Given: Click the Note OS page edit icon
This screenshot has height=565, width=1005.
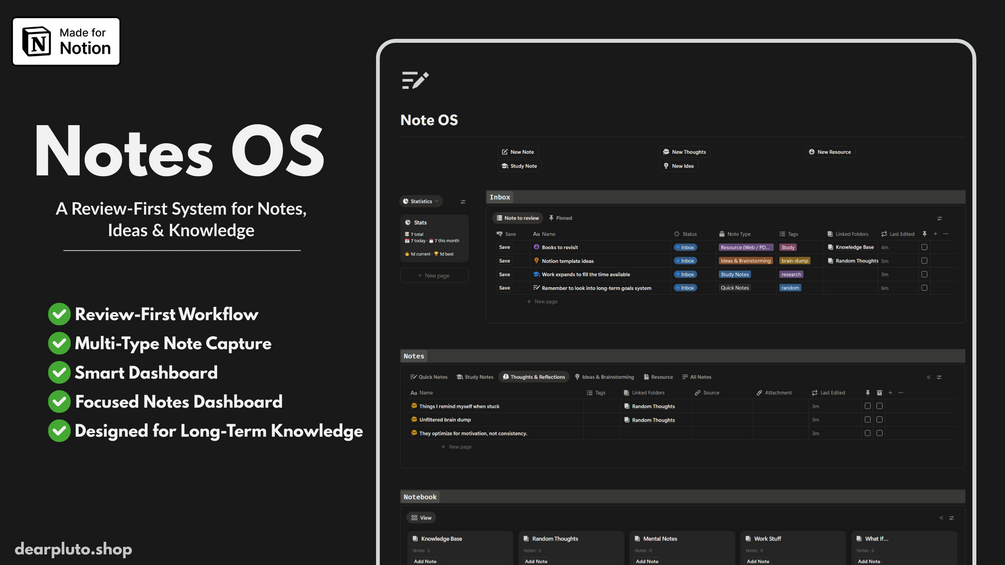Looking at the screenshot, I should (x=415, y=80).
